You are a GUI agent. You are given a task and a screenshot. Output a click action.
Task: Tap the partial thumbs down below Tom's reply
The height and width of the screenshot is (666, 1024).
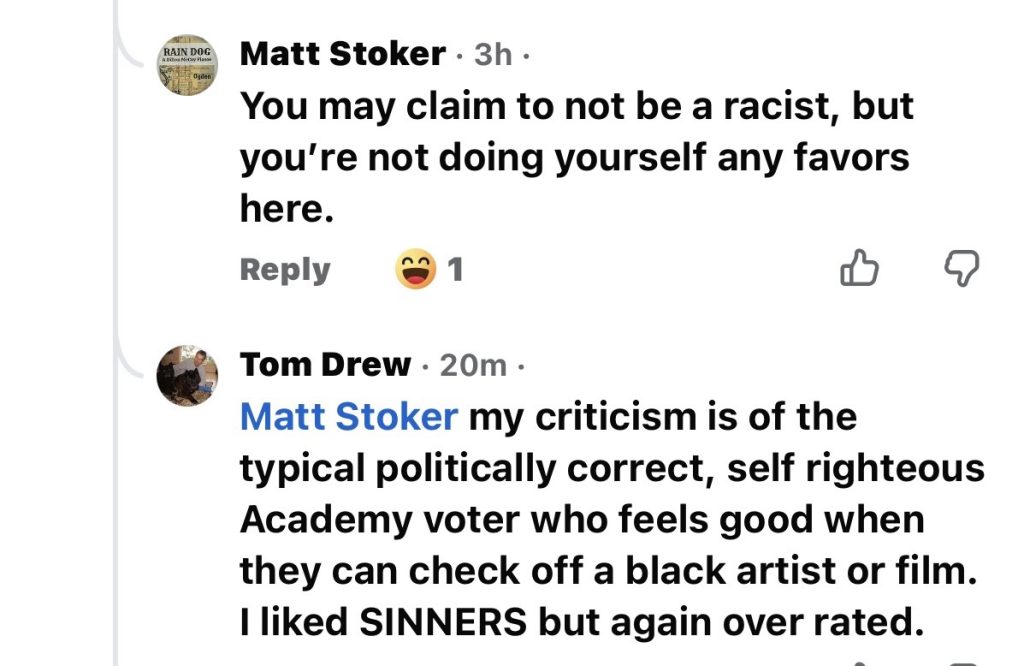[962, 662]
